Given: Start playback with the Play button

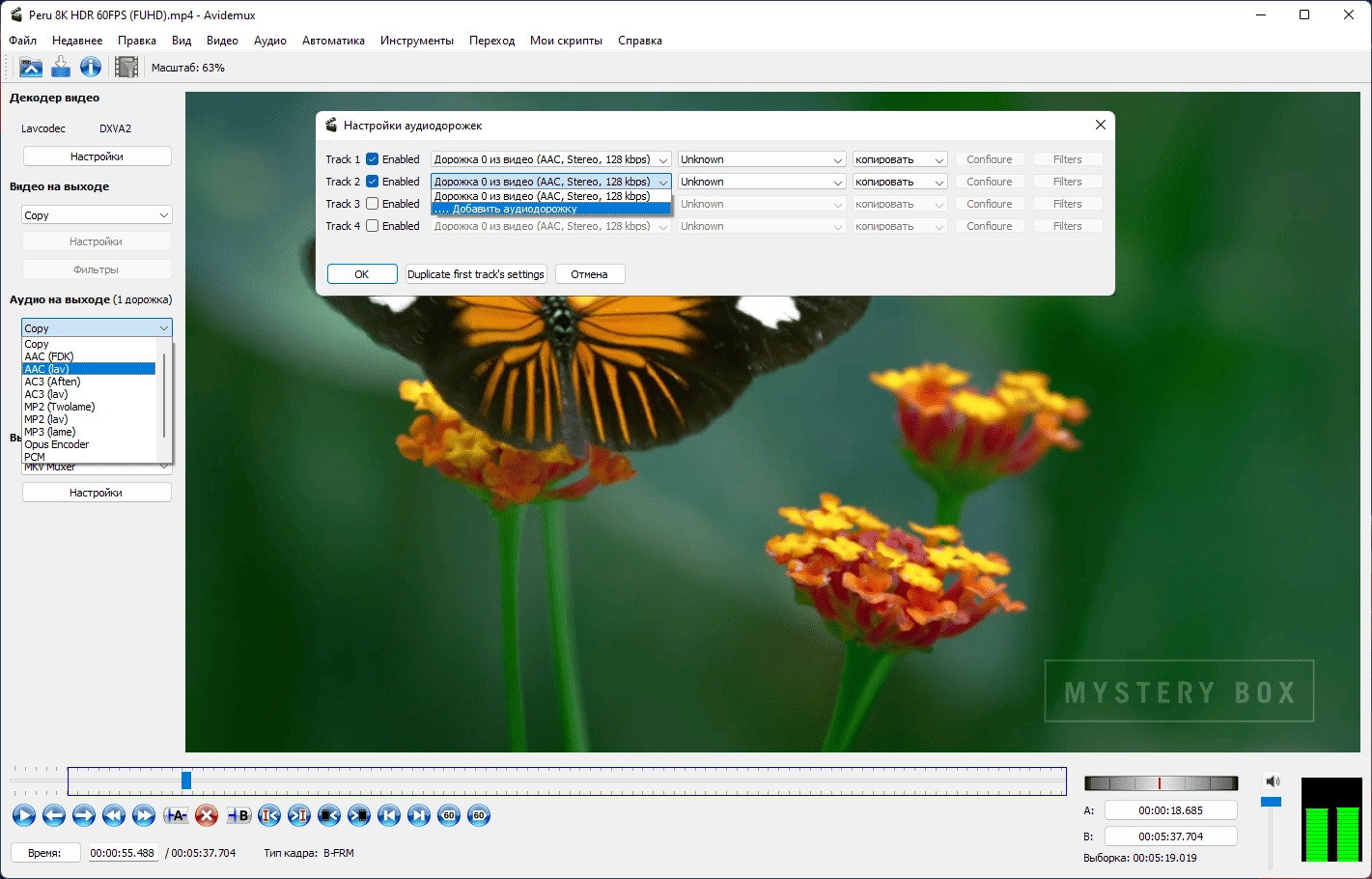Looking at the screenshot, I should click(24, 816).
